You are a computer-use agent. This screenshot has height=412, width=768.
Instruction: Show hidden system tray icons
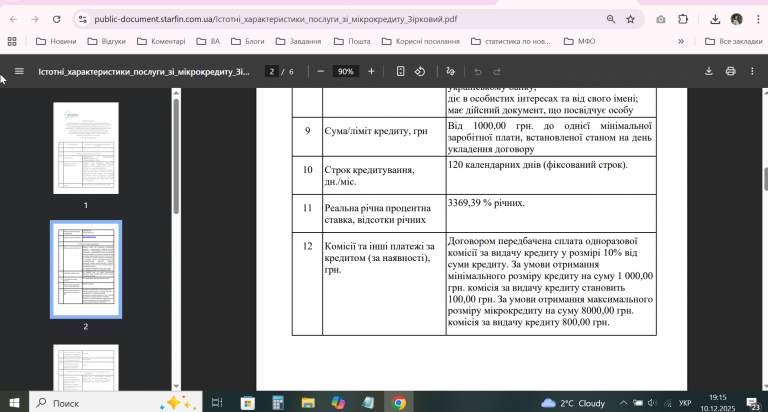pos(624,403)
